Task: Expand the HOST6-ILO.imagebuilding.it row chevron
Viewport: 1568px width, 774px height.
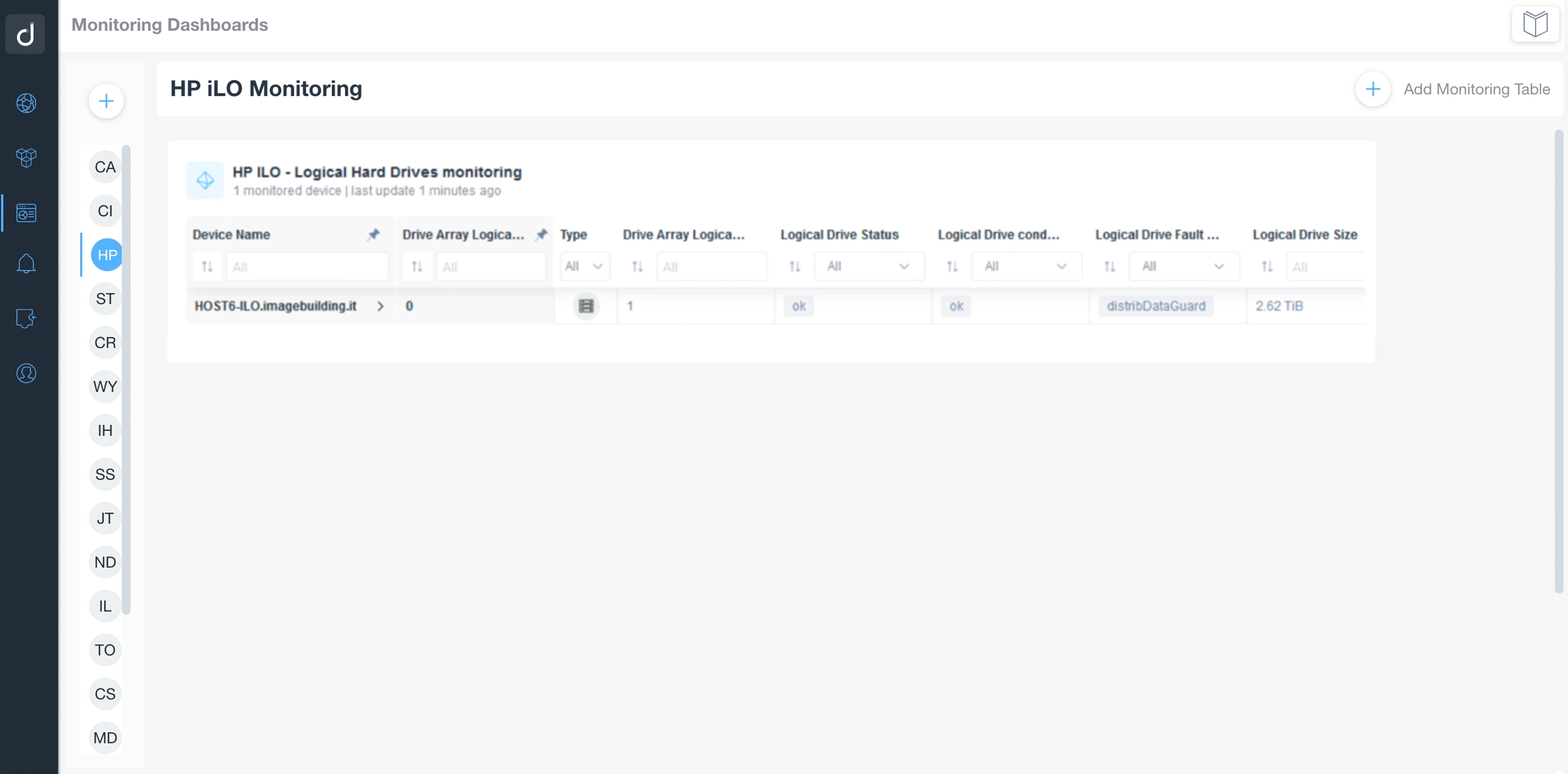Action: click(380, 306)
